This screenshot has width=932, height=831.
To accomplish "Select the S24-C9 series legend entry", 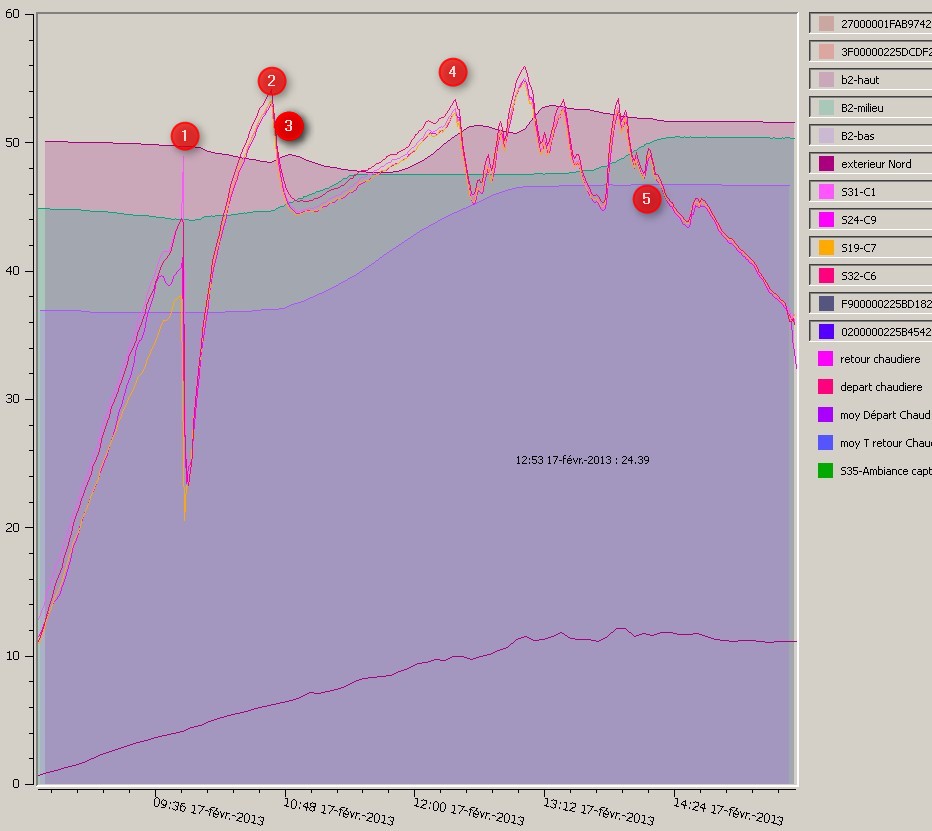I will pyautogui.click(x=870, y=219).
